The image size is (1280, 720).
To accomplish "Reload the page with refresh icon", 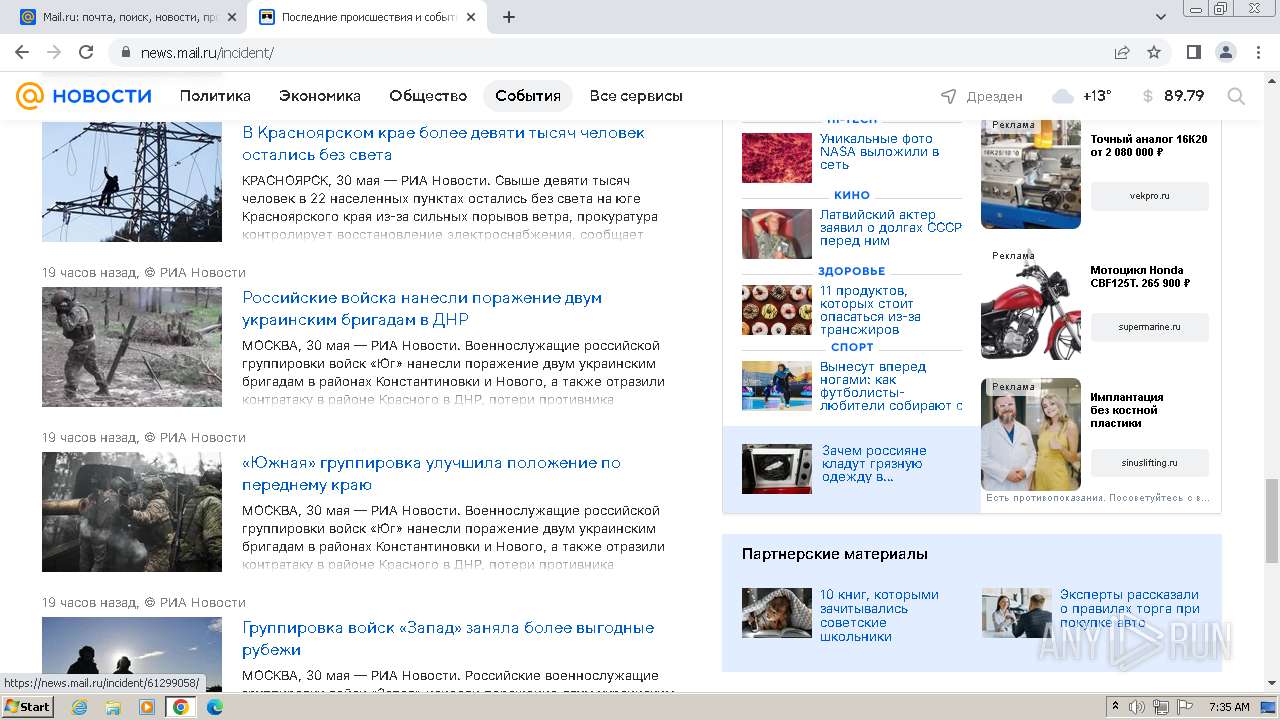I will point(86,52).
